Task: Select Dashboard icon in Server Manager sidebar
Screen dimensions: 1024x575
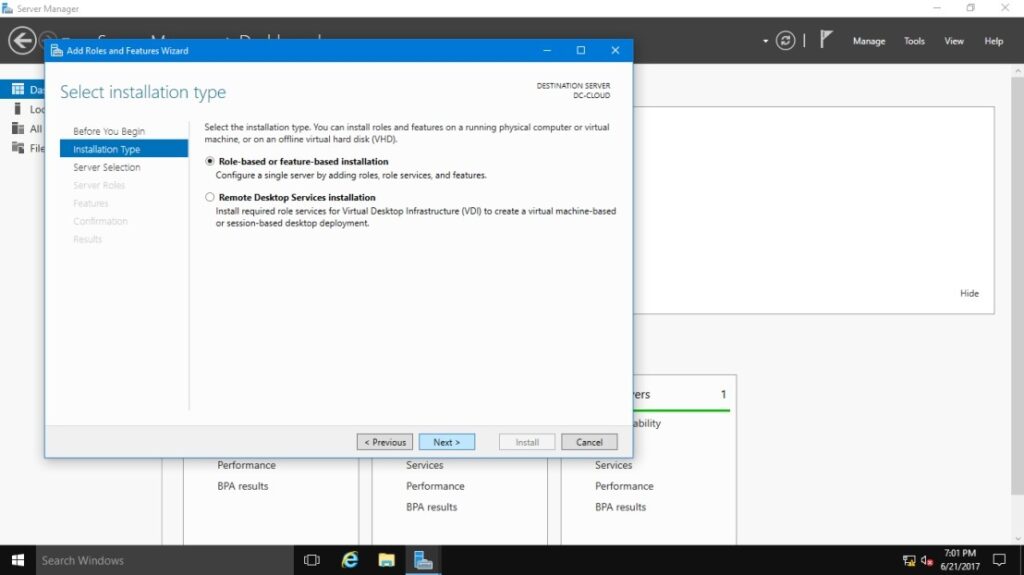Action: coord(18,90)
